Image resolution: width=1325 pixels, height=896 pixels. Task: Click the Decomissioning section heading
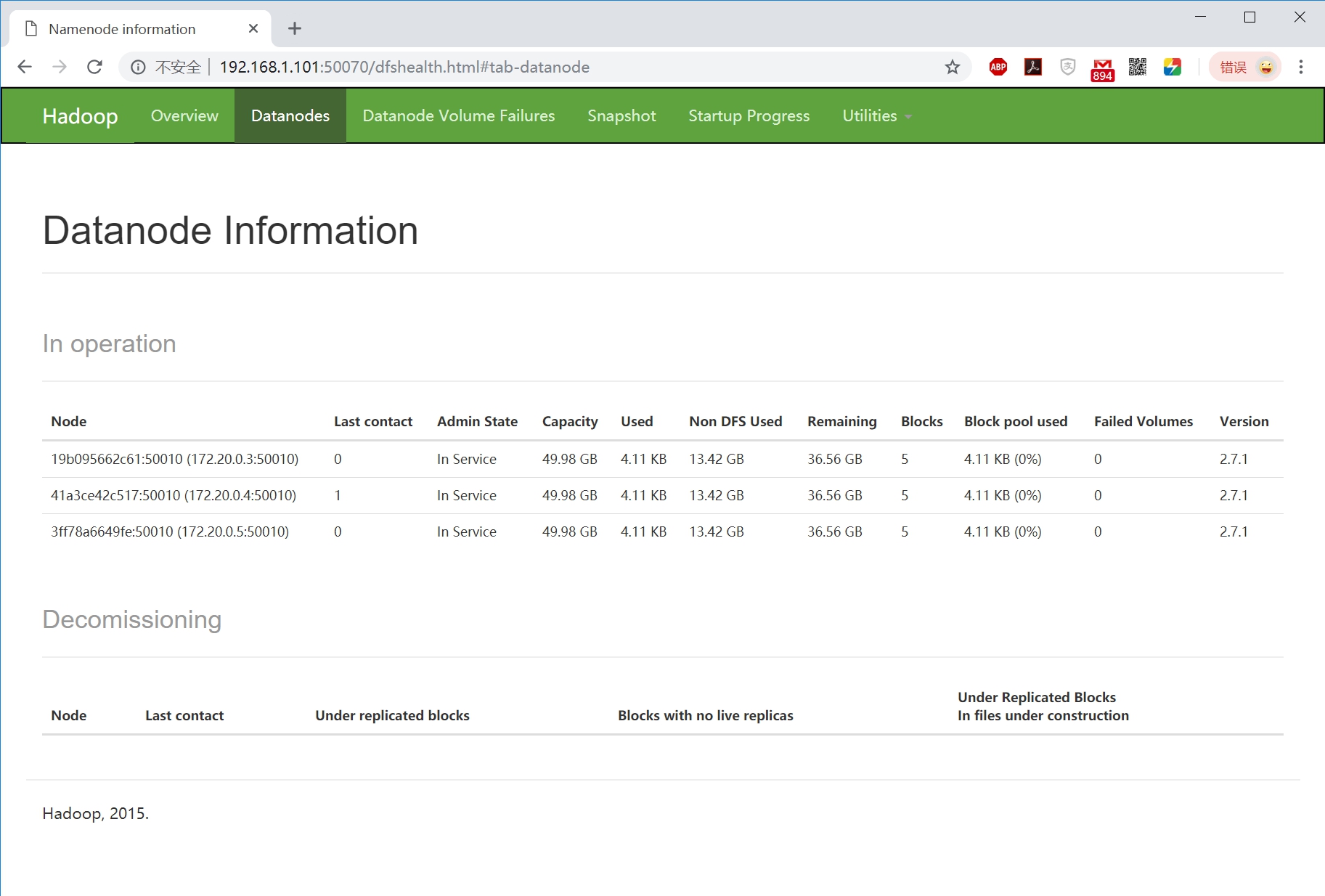132,619
